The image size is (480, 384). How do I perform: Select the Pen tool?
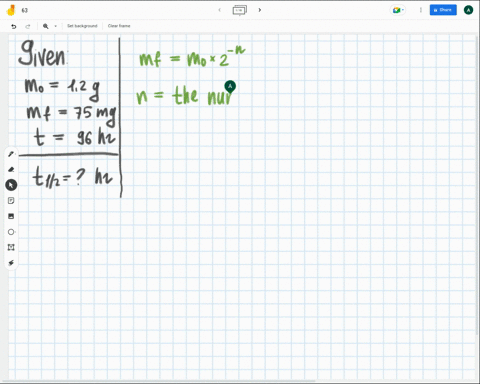coord(11,154)
